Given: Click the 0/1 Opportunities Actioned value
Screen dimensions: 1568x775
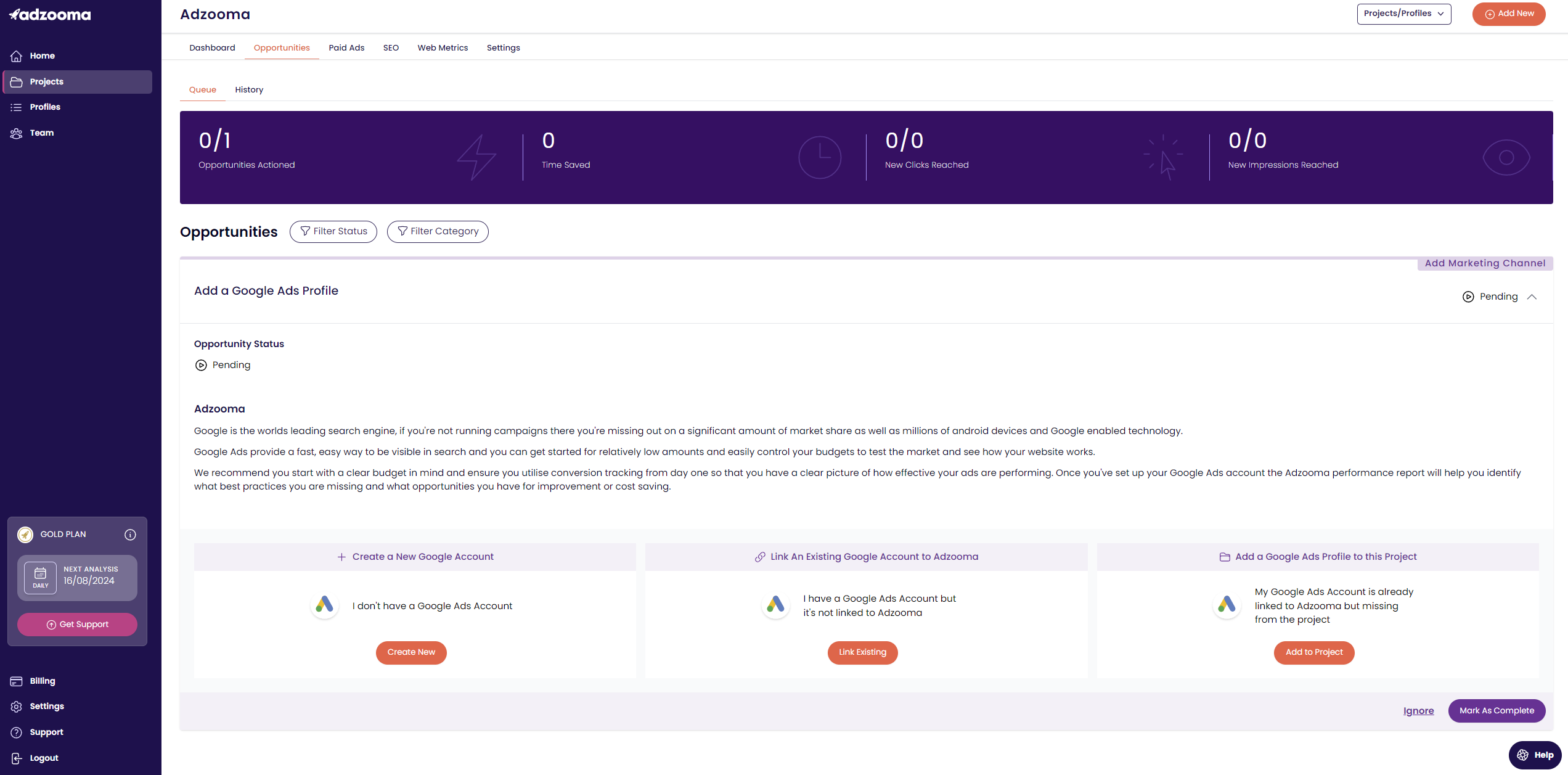Looking at the screenshot, I should tap(214, 141).
